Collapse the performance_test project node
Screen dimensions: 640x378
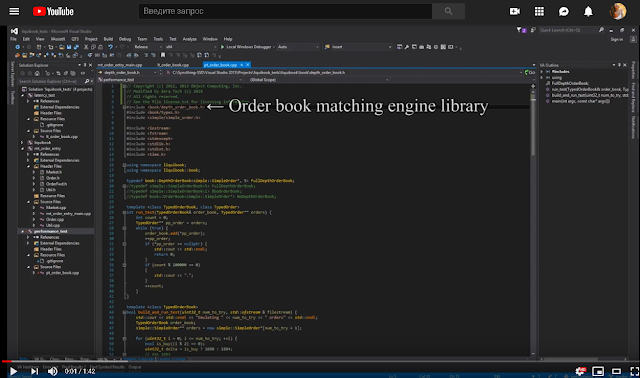(x=23, y=231)
